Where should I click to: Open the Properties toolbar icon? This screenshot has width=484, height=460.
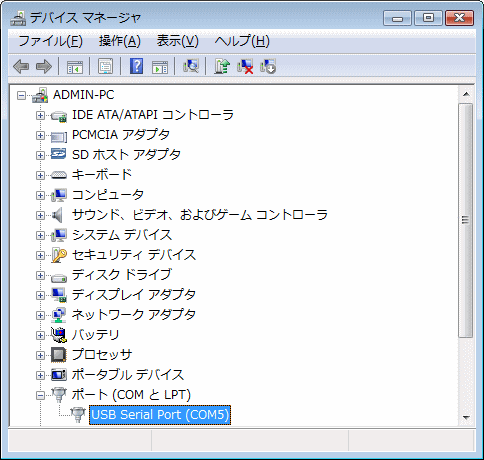tap(106, 66)
